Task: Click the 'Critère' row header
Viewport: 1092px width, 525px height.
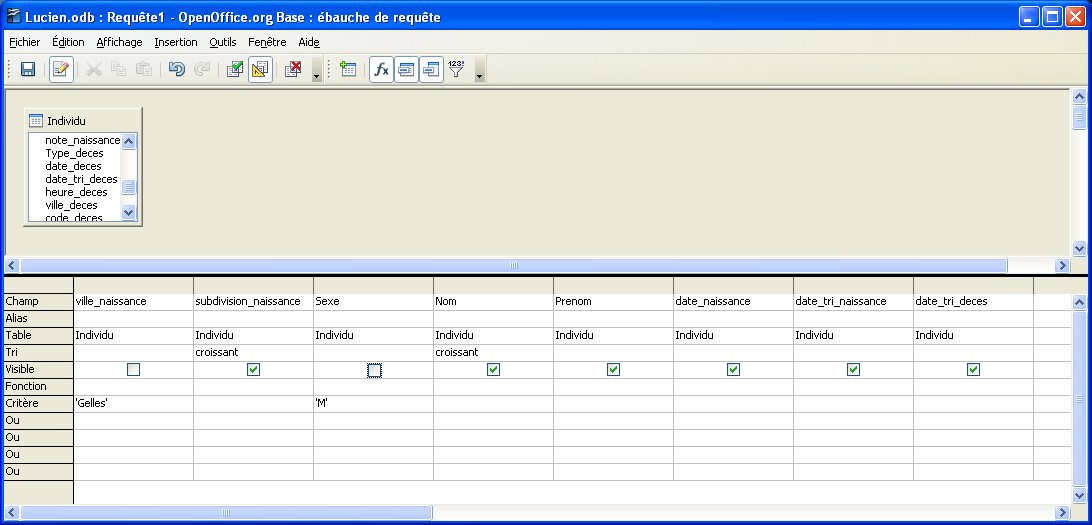Action: tap(38, 403)
